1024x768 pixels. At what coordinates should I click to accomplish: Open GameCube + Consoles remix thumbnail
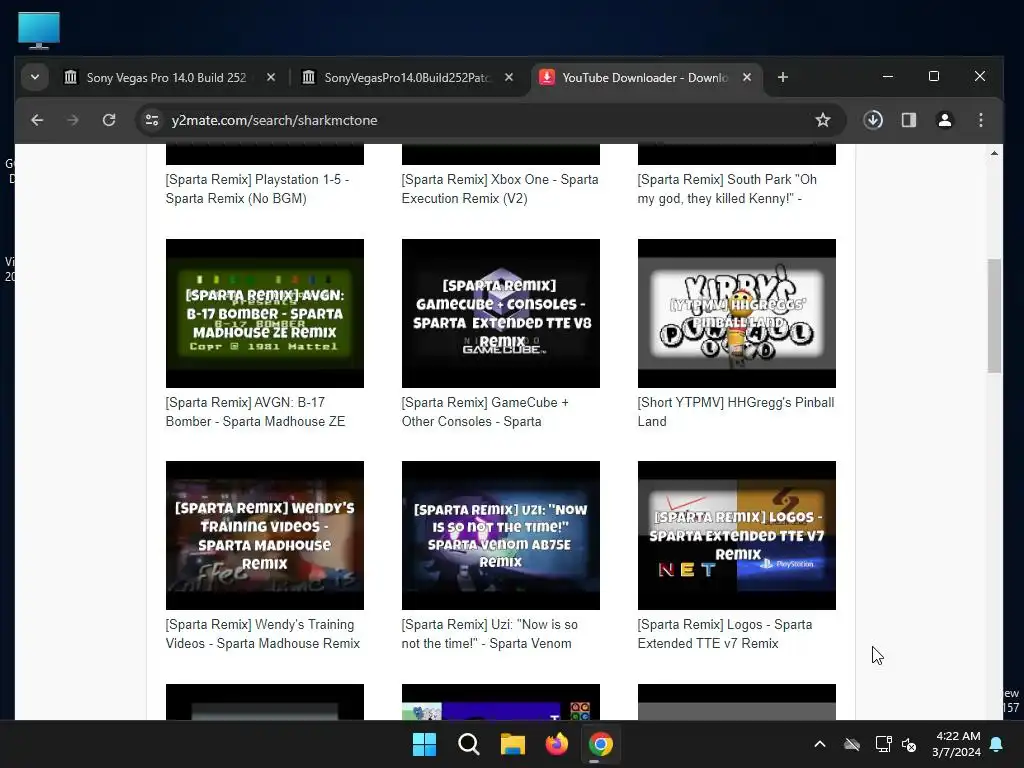tap(501, 313)
